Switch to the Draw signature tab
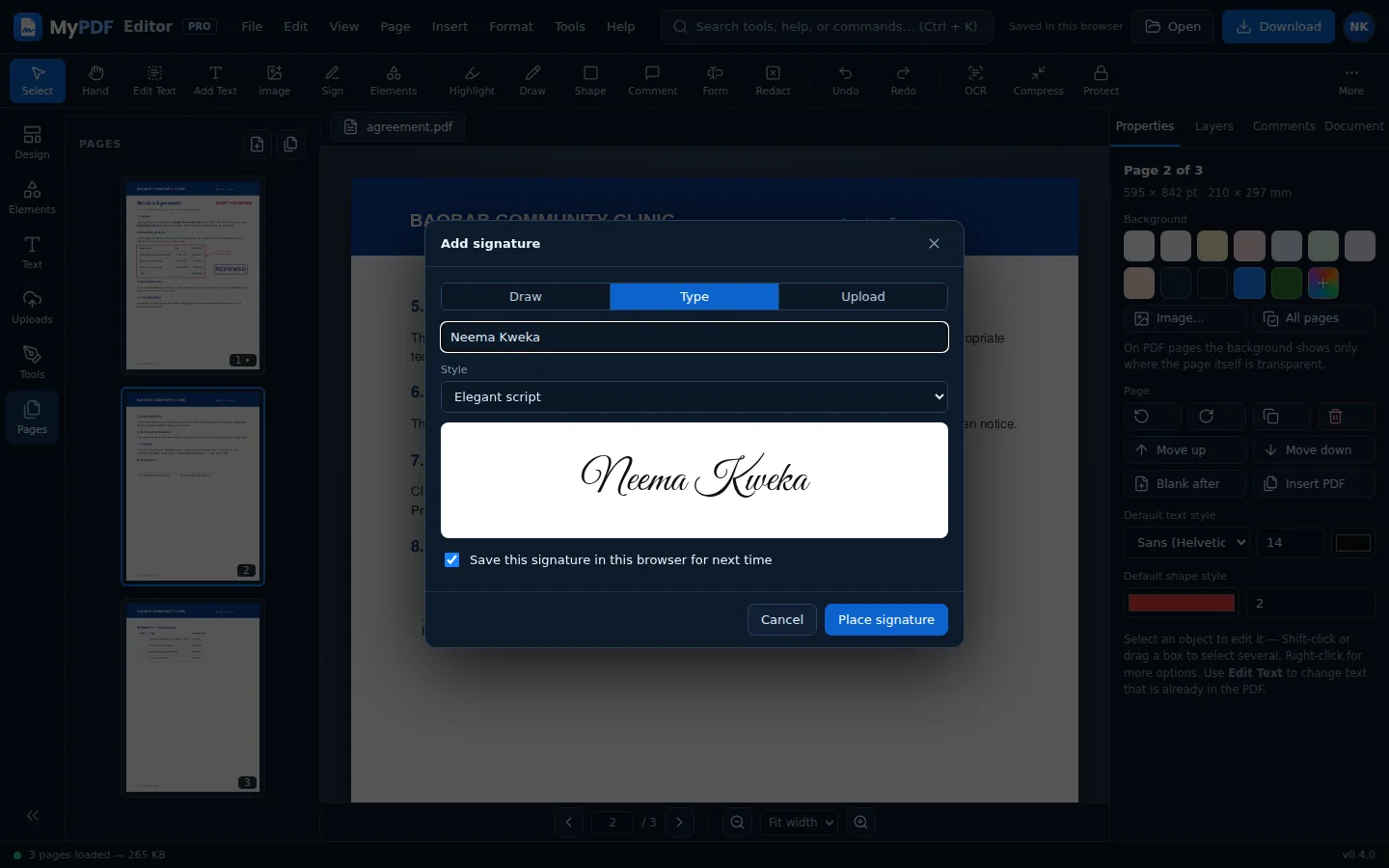1389x868 pixels. (526, 297)
